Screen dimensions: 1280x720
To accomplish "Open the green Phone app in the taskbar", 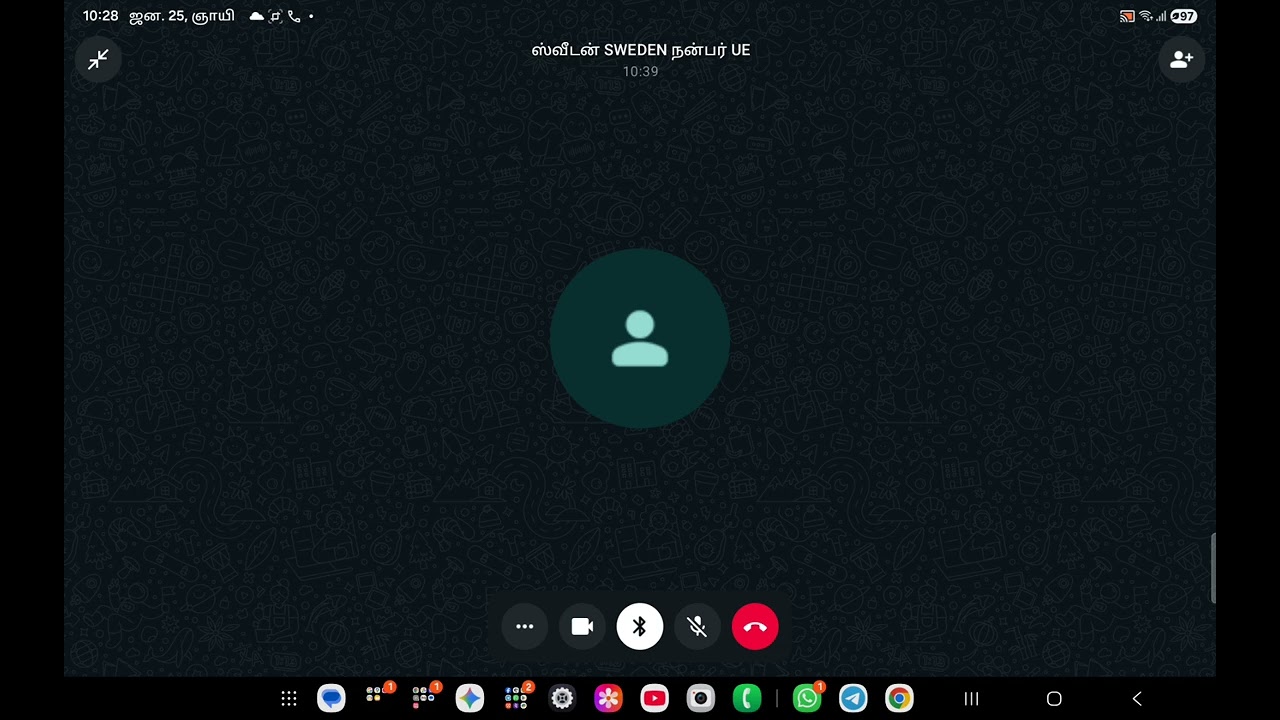I will pyautogui.click(x=746, y=699).
